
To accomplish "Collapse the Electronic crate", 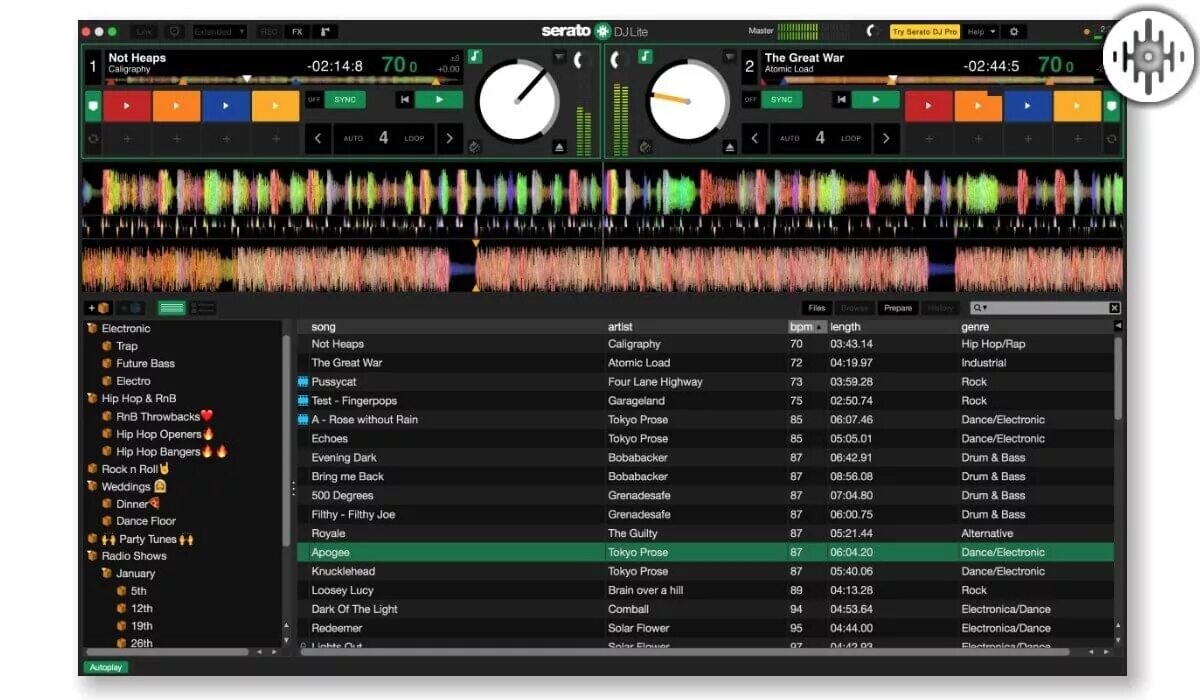I will 92,328.
